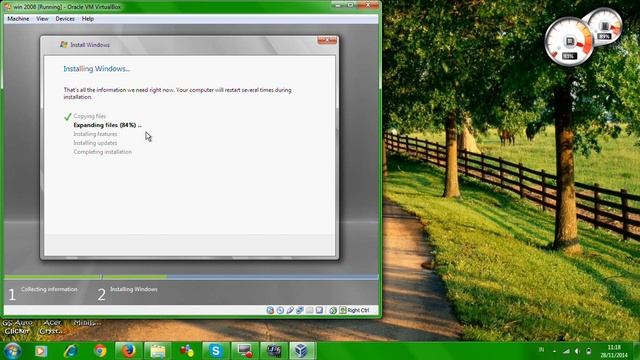Open the Machine menu in VirtualBox

[x=18, y=19]
